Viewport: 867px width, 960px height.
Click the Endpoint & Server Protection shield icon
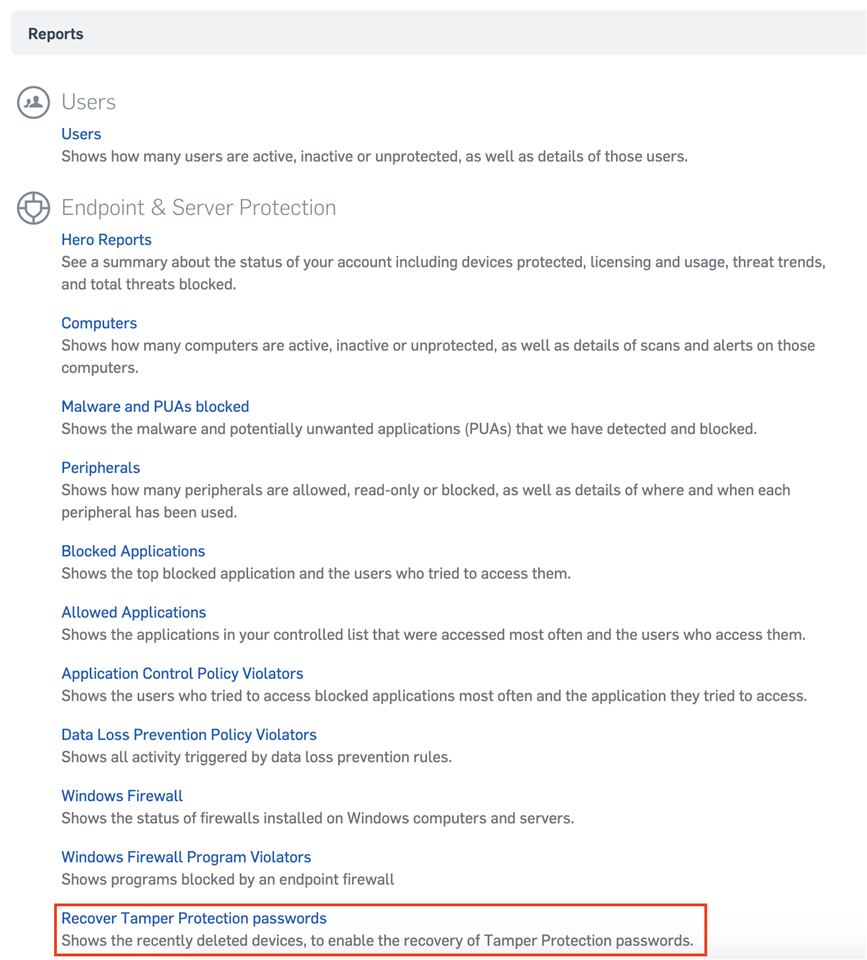point(33,208)
